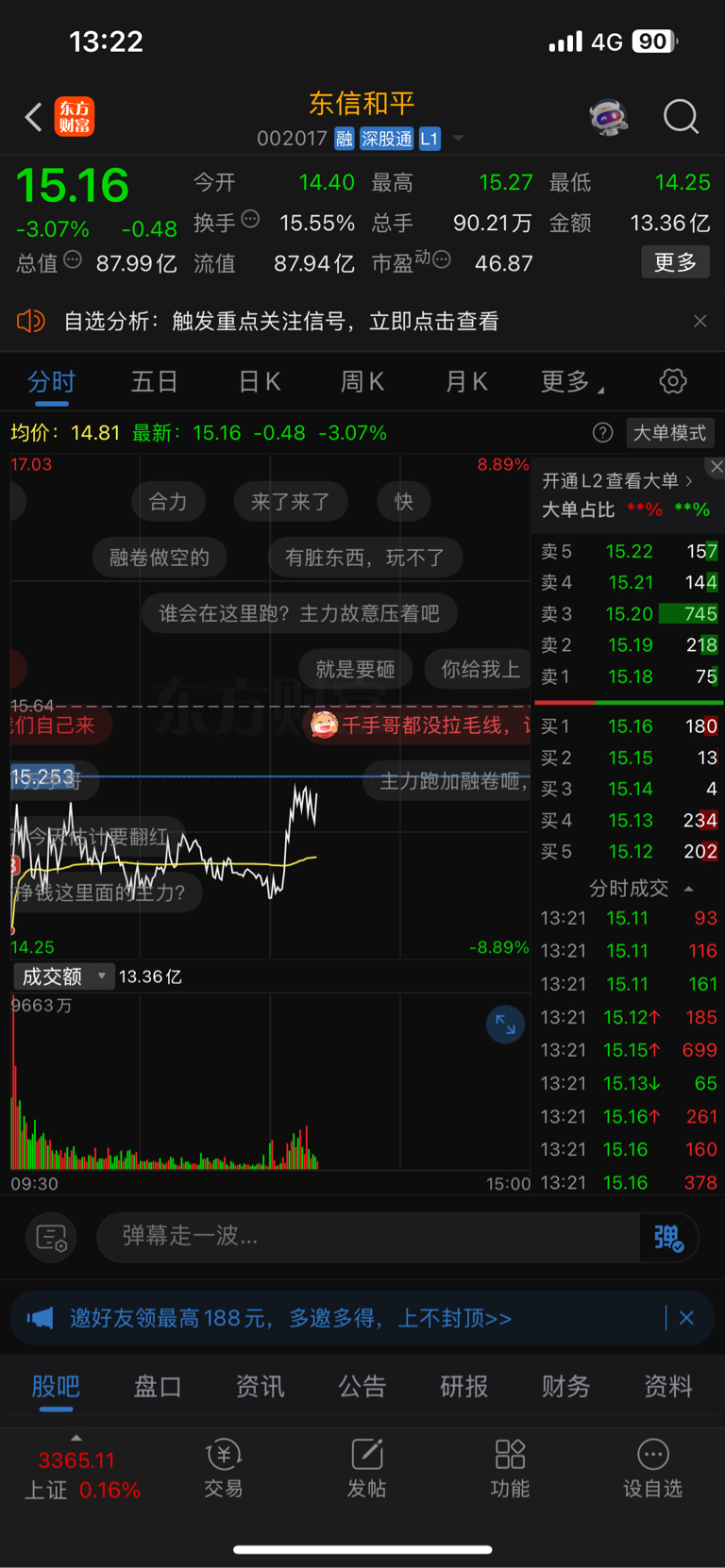Open the 东方财富 logo icon
Screen dimensions: 725x1568
[75, 117]
